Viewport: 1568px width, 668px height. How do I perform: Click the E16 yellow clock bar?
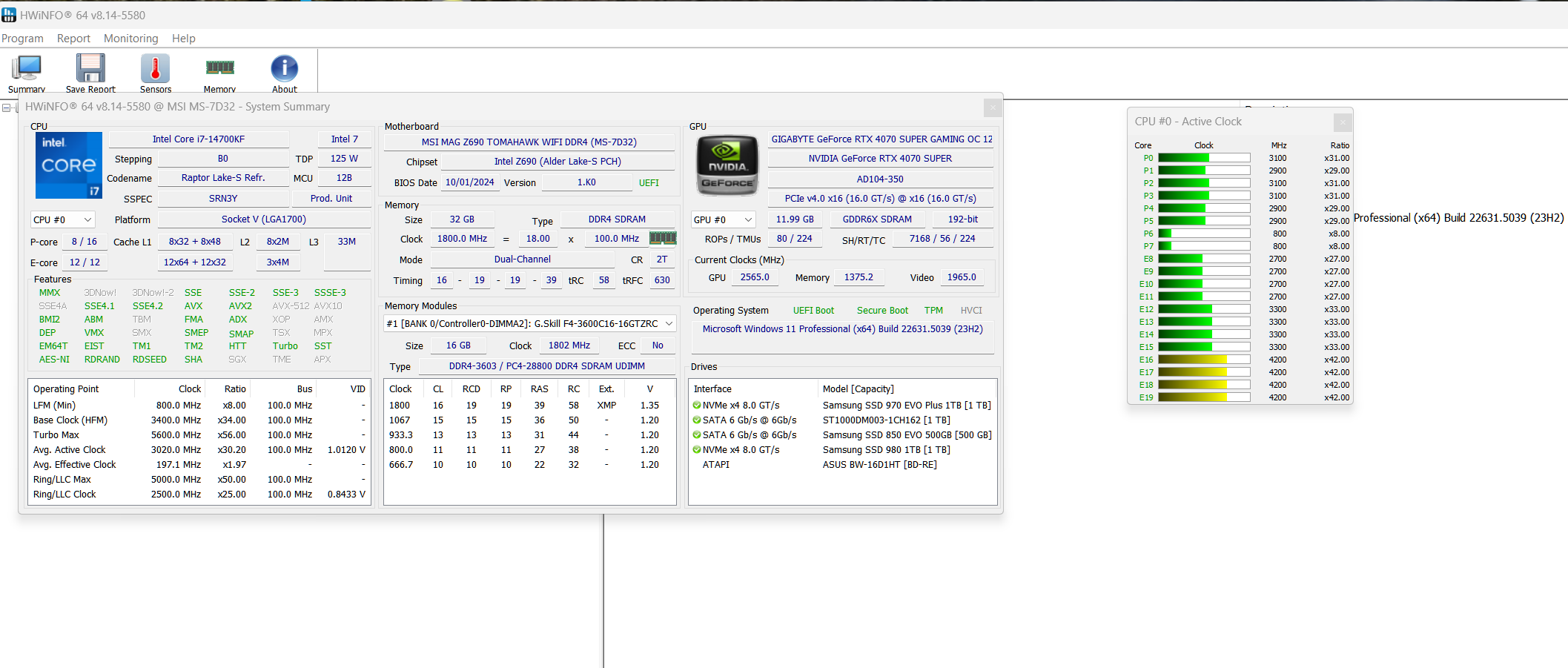[1204, 360]
